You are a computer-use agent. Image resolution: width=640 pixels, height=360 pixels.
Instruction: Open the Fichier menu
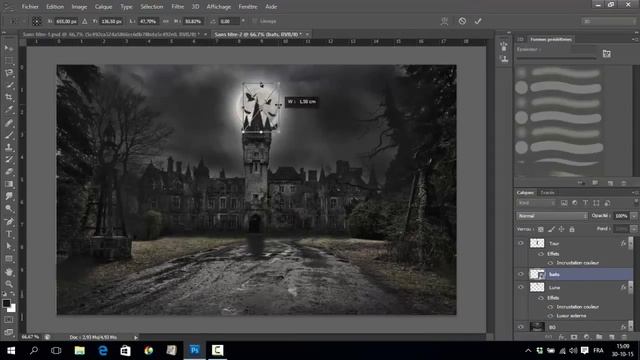click(30, 7)
